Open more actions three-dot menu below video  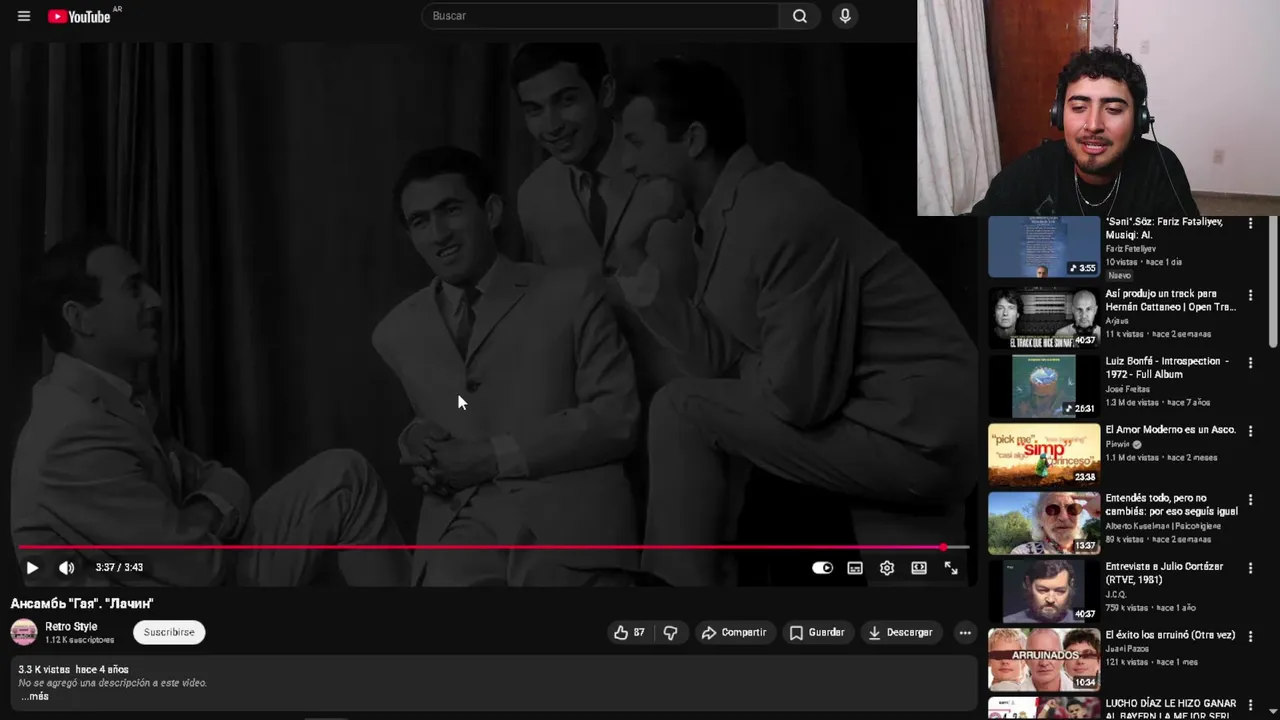tap(965, 633)
